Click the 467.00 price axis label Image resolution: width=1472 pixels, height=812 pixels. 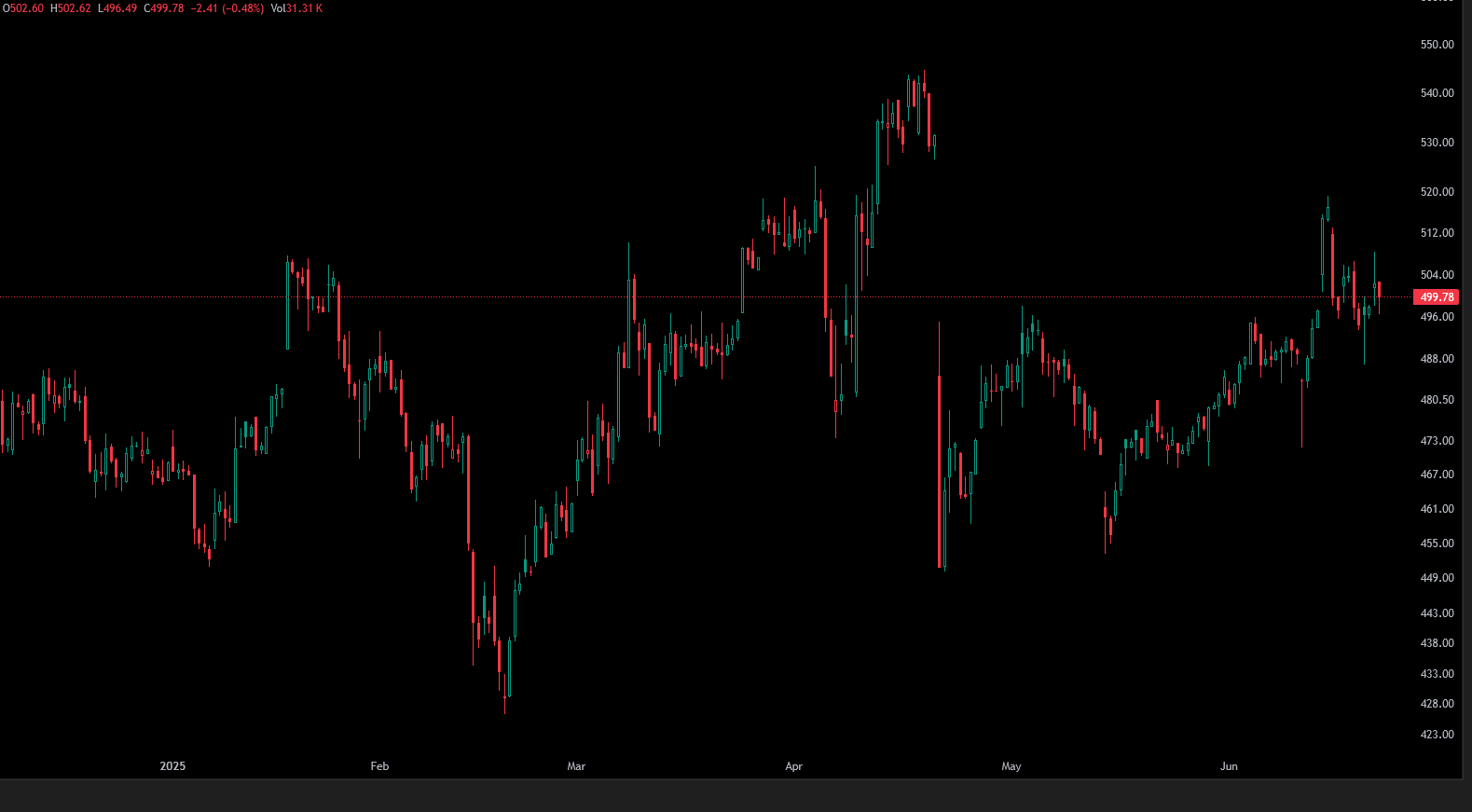[1437, 475]
